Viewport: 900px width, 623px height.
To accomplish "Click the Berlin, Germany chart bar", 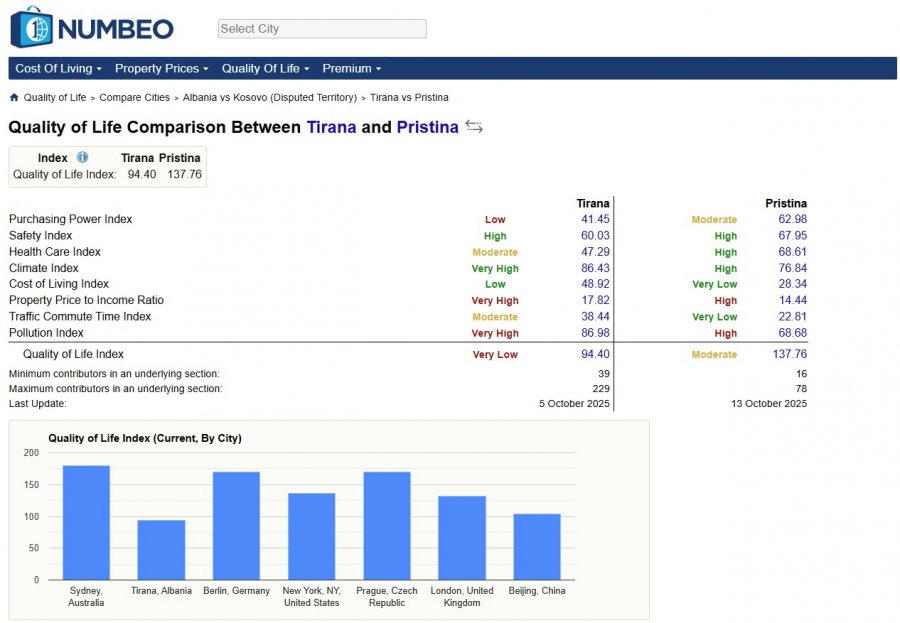I will pyautogui.click(x=236, y=526).
